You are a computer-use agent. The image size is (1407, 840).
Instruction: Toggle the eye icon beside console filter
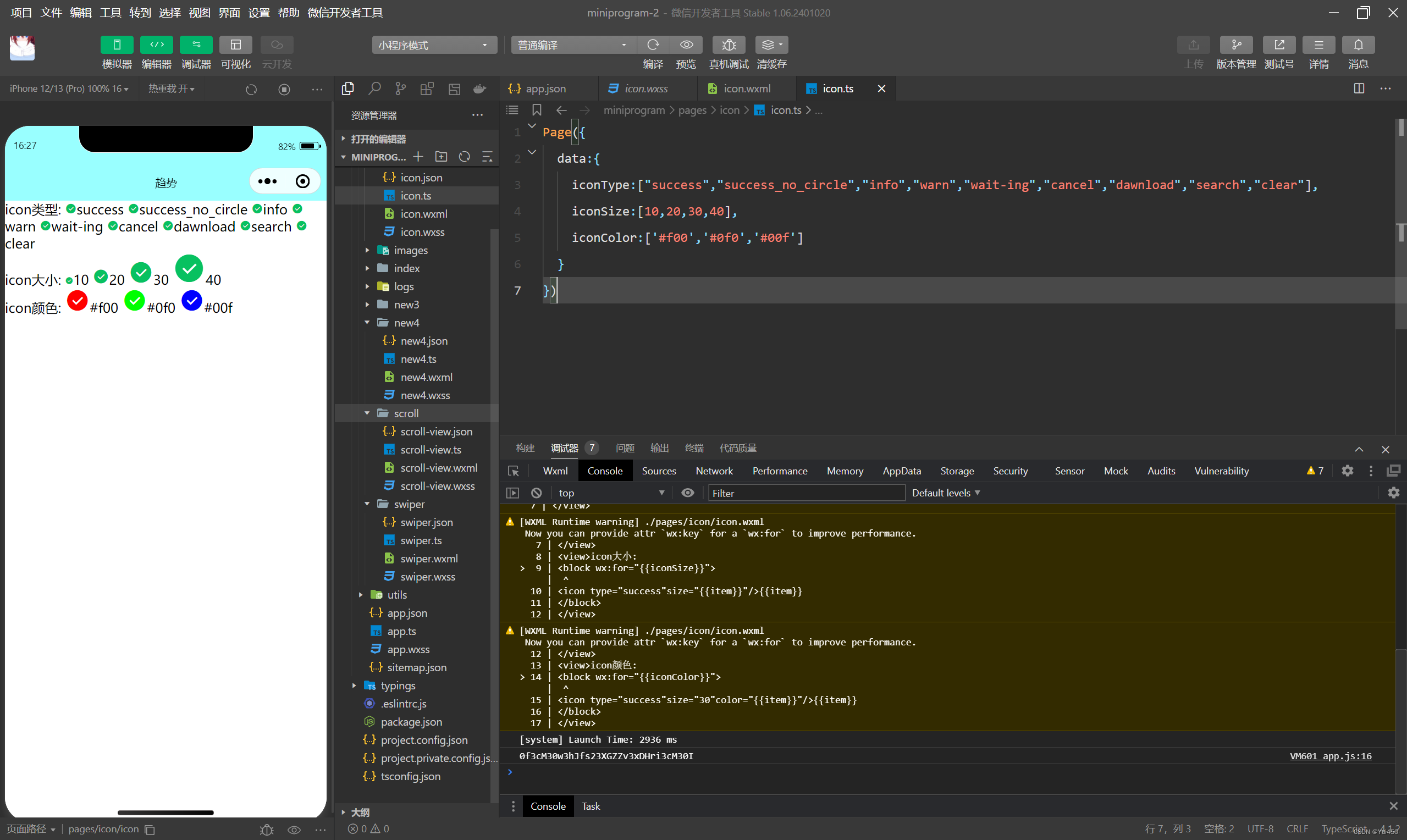pos(687,493)
